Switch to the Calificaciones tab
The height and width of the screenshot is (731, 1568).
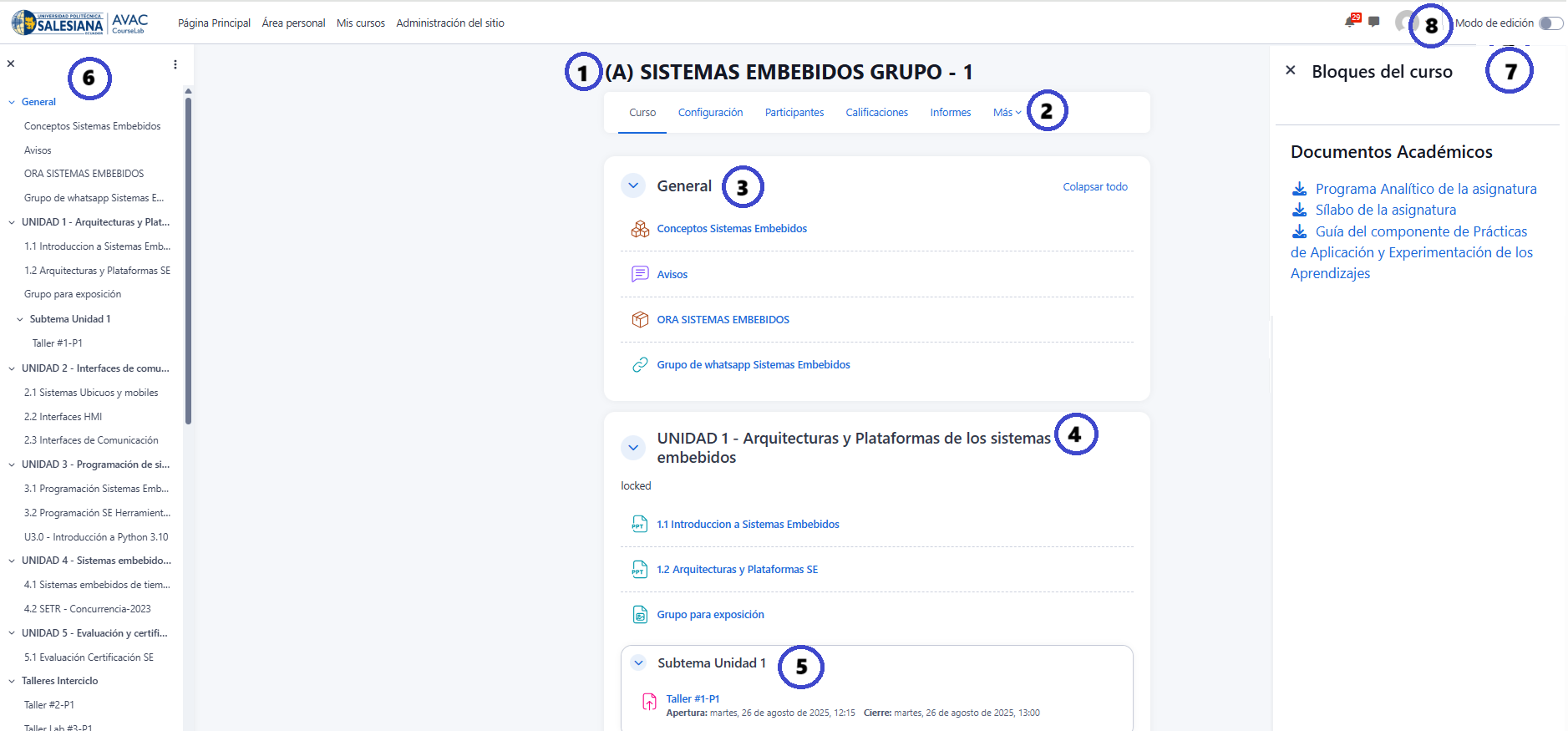tap(876, 113)
